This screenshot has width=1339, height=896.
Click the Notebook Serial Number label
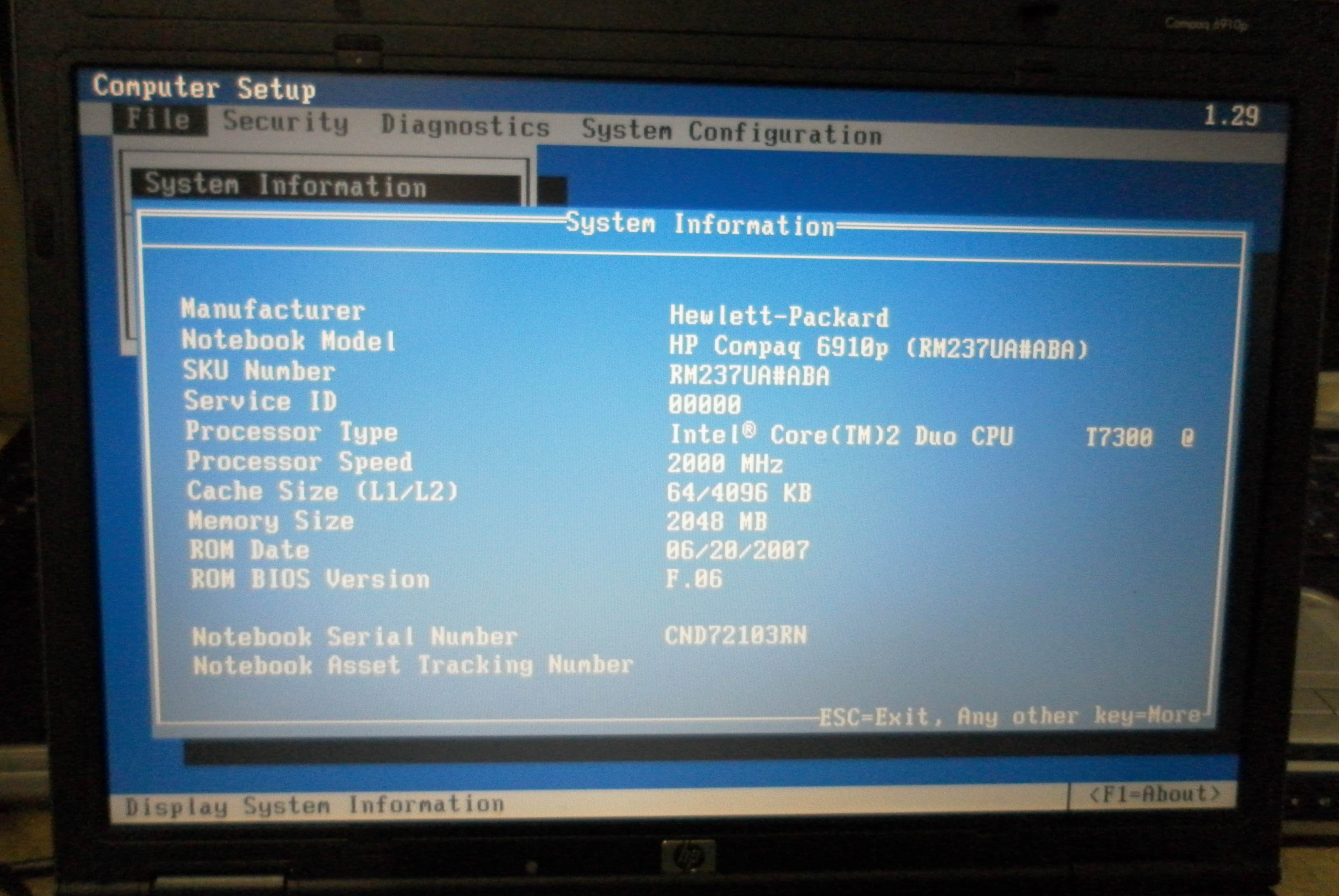(355, 637)
